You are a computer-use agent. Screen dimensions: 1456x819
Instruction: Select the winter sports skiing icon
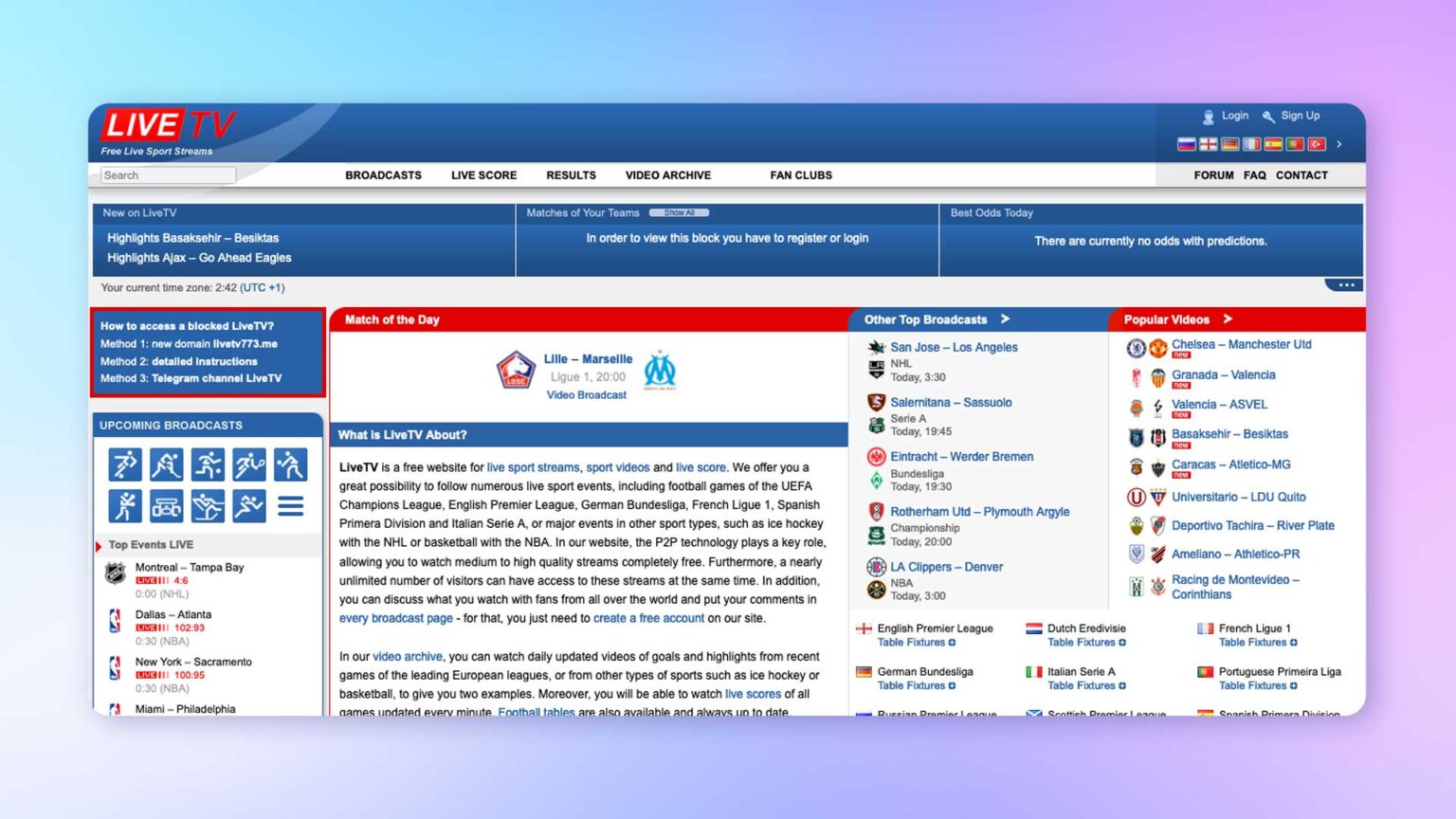point(208,506)
